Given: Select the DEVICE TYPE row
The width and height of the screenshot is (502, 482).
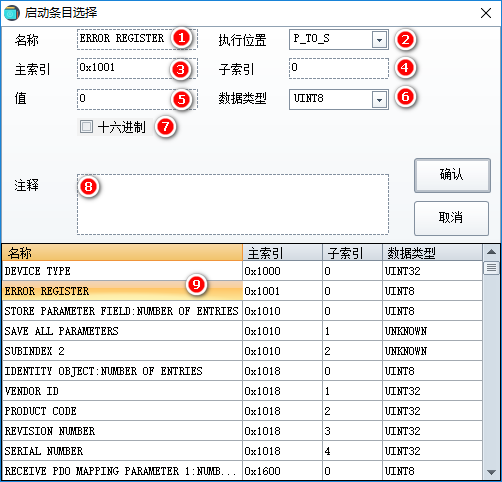Looking at the screenshot, I should coord(242,271).
